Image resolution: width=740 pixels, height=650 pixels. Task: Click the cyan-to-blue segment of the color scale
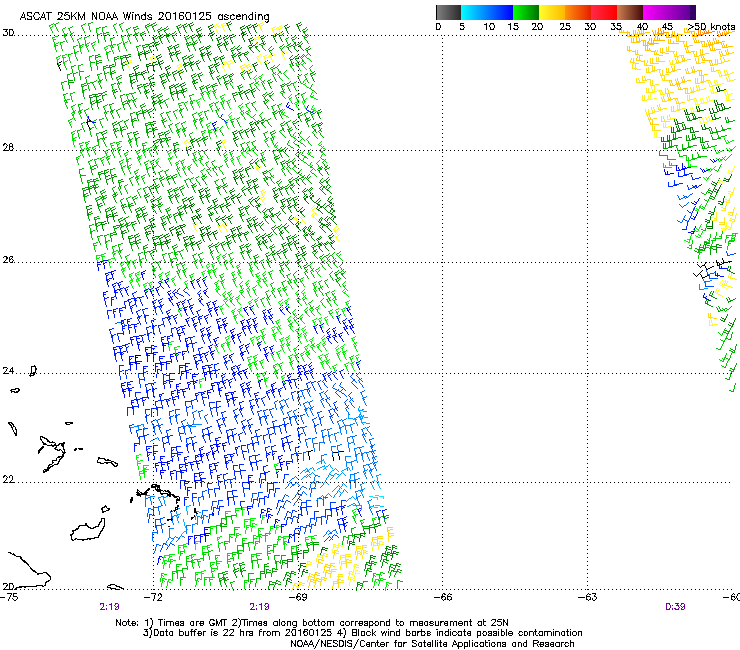coord(487,12)
